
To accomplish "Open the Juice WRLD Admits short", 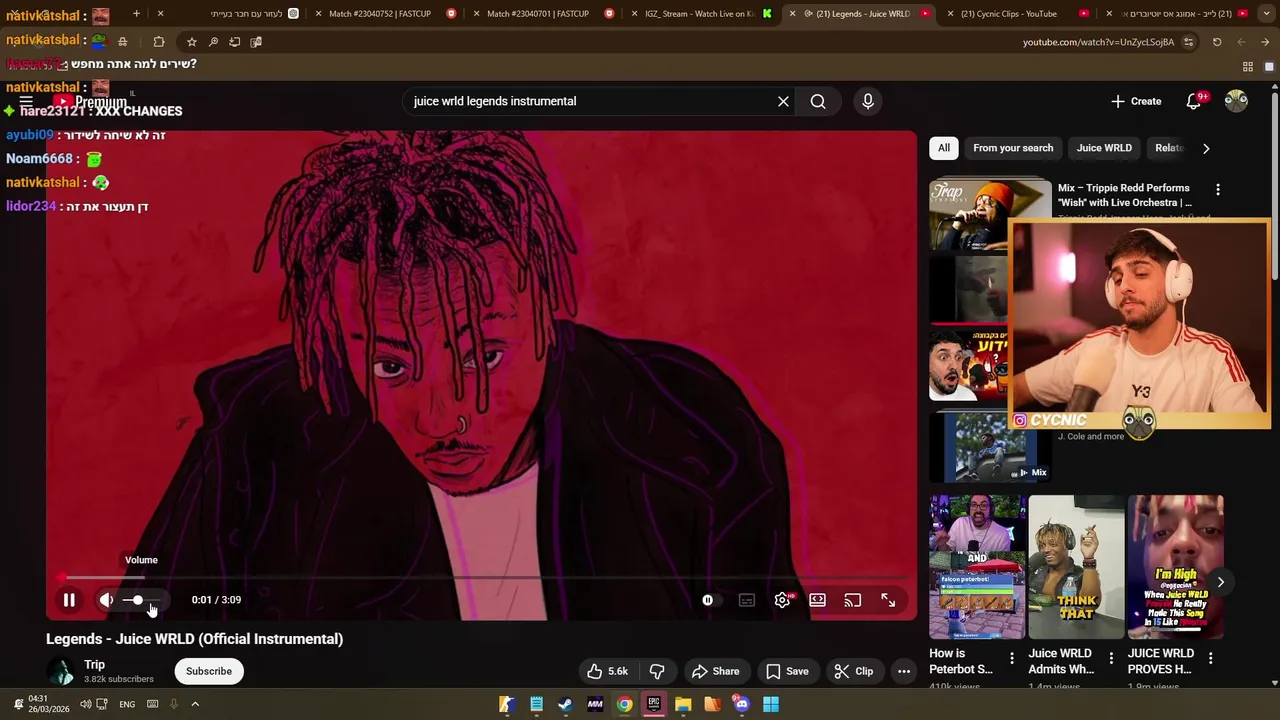I will click(1076, 566).
